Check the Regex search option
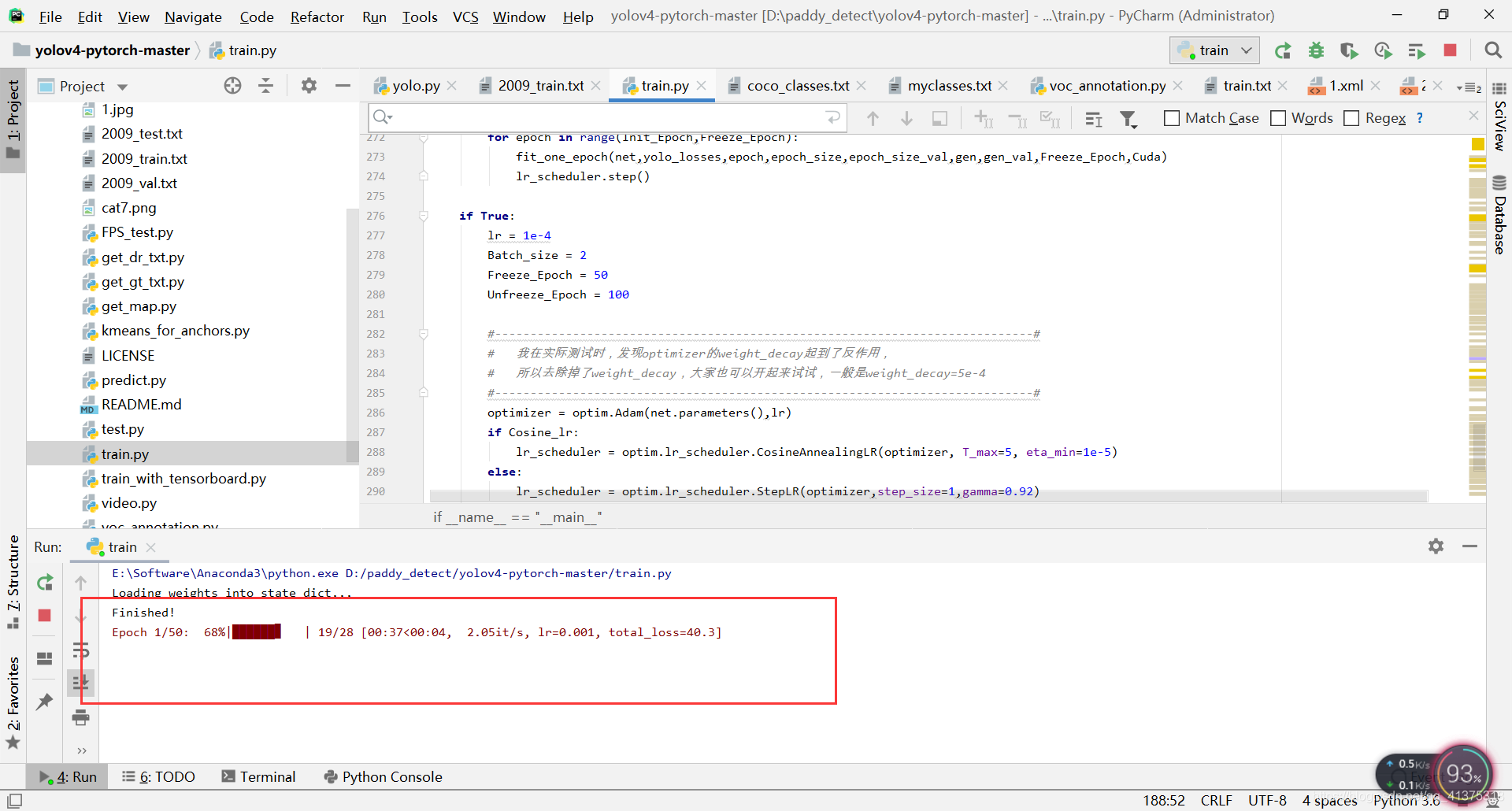Viewport: 1512px width, 811px height. pos(1351,118)
